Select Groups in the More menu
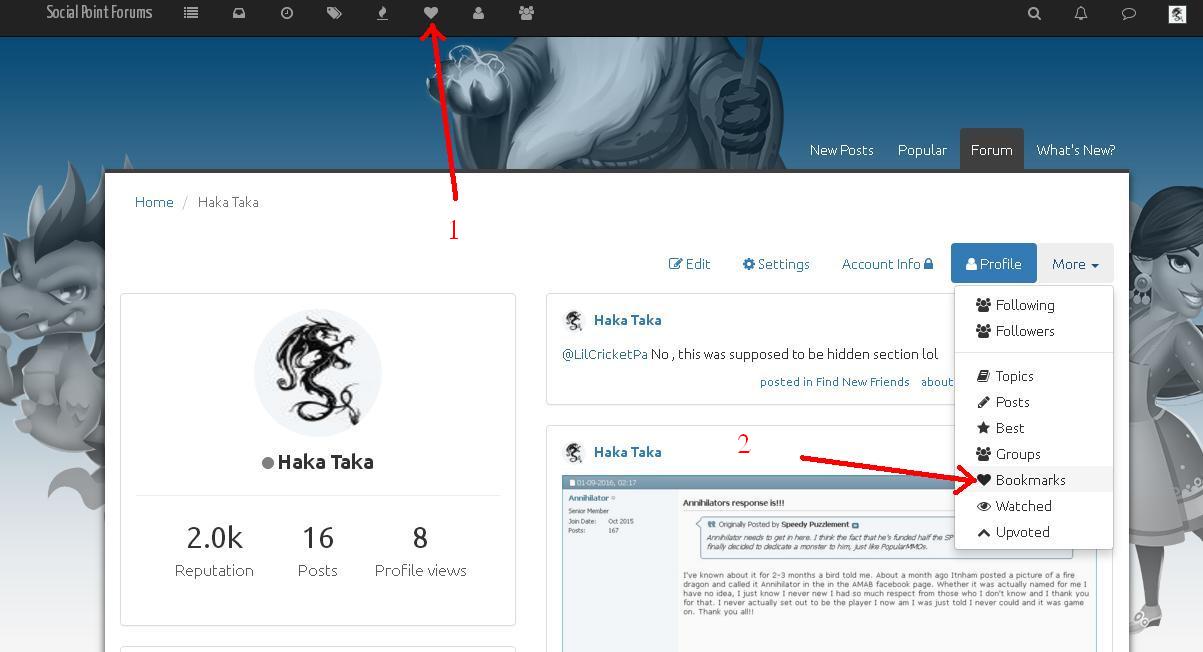Screen dimensions: 1203x652 point(1034,454)
